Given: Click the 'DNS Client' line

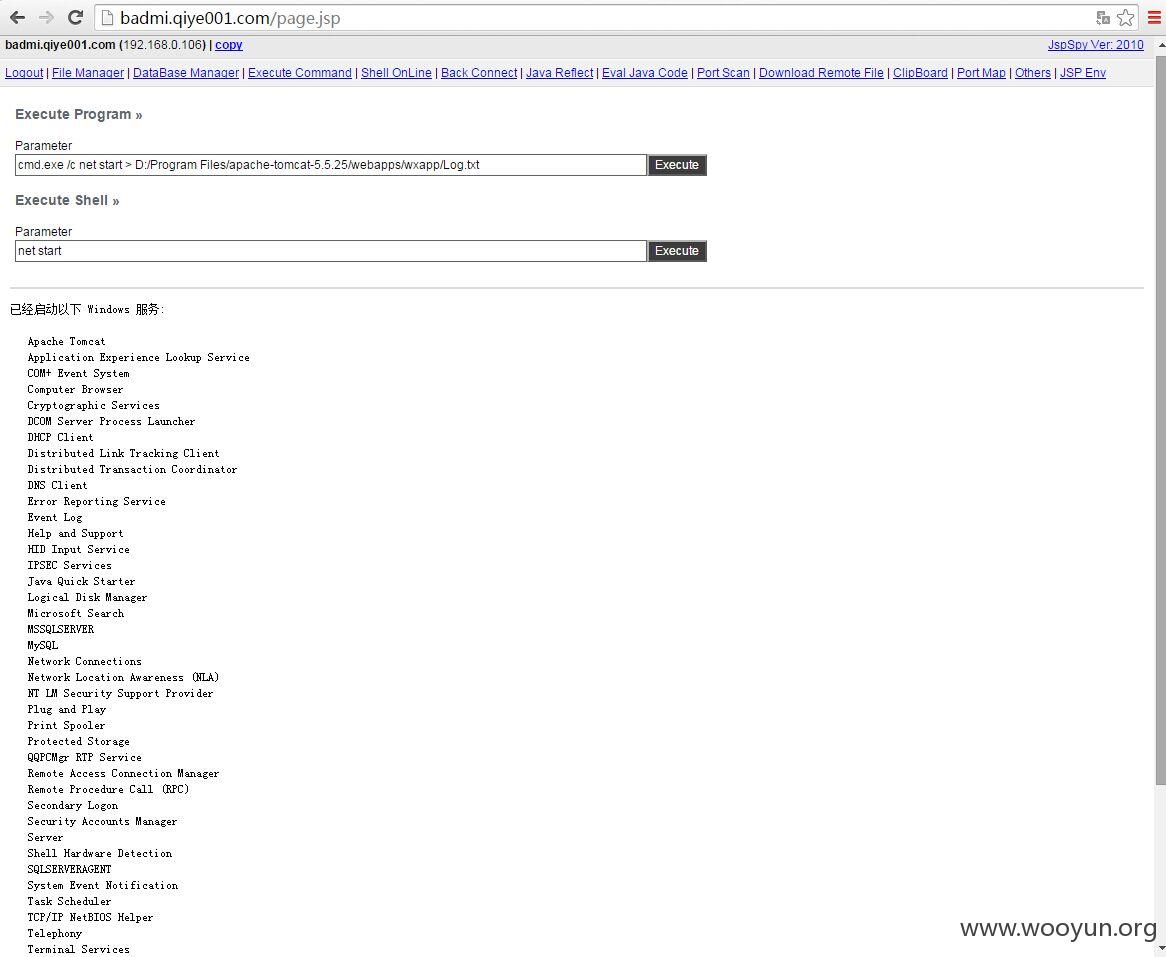Looking at the screenshot, I should point(57,486).
